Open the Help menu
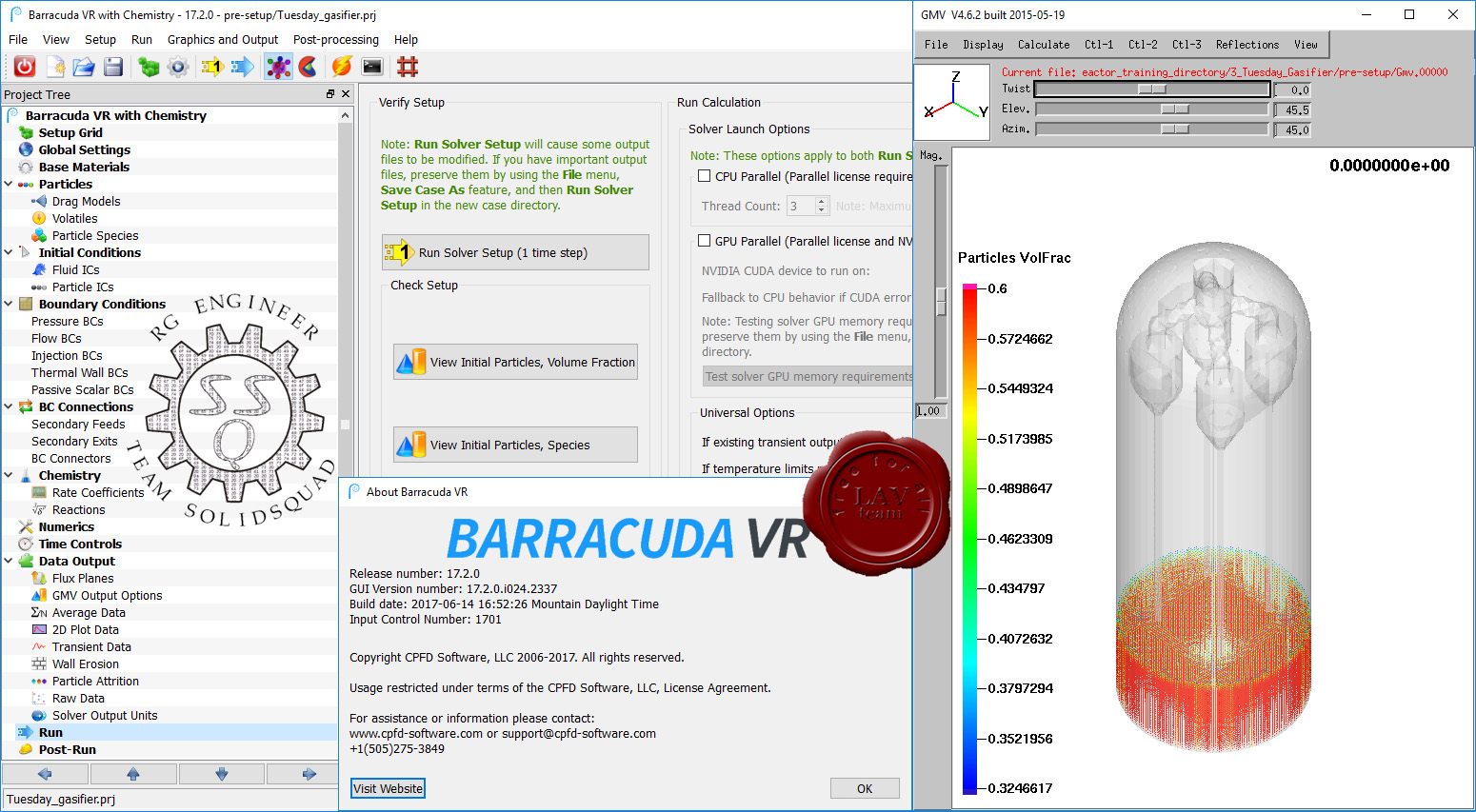The image size is (1476, 812). (x=406, y=39)
